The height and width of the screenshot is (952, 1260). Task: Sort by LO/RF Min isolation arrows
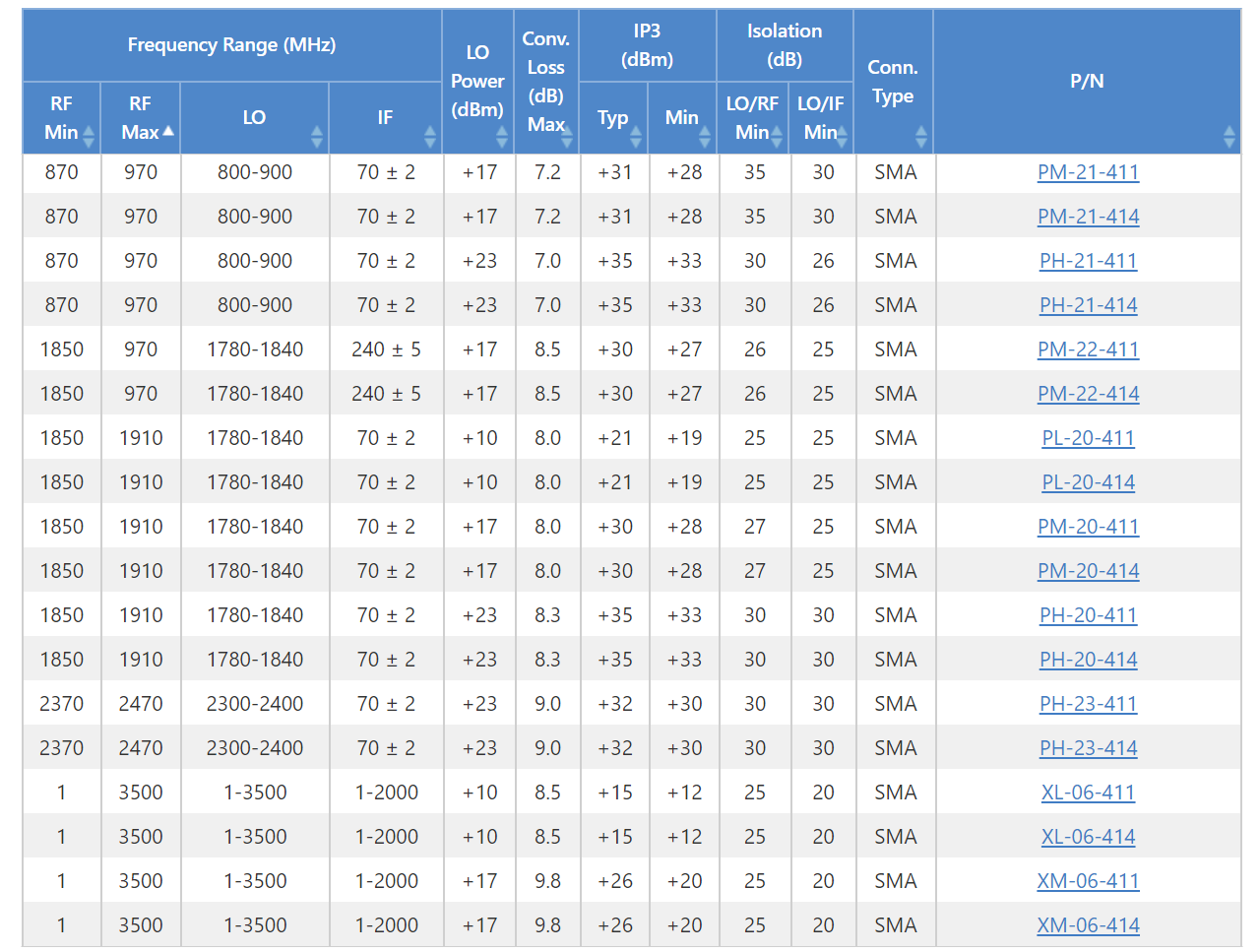click(778, 136)
